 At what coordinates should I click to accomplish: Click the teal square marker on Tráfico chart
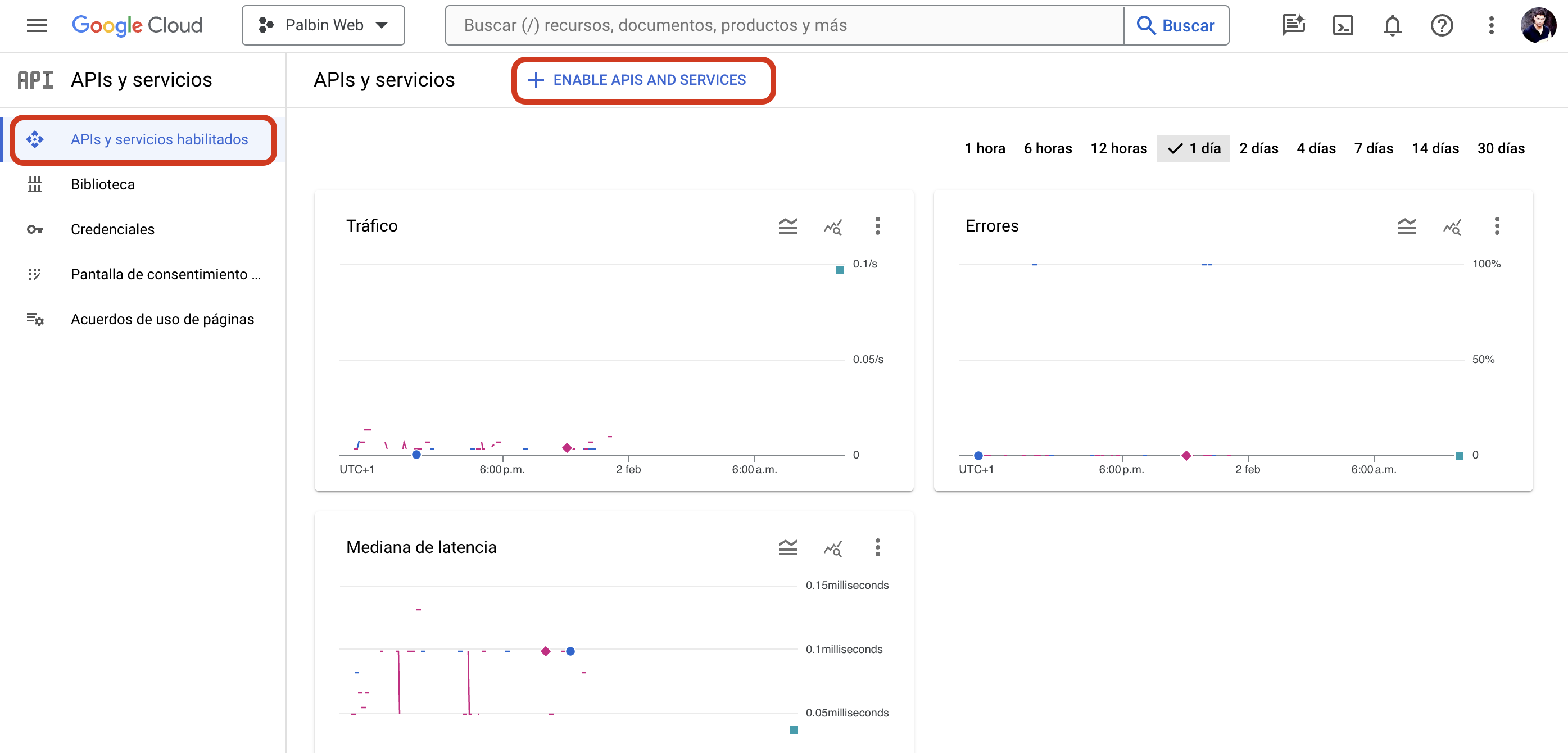pyautogui.click(x=840, y=270)
